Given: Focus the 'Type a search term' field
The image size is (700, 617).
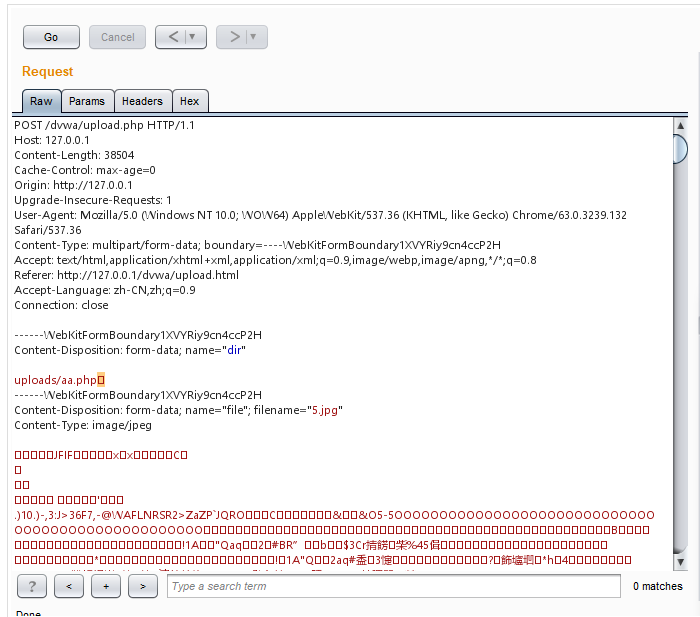Looking at the screenshot, I should (x=394, y=586).
